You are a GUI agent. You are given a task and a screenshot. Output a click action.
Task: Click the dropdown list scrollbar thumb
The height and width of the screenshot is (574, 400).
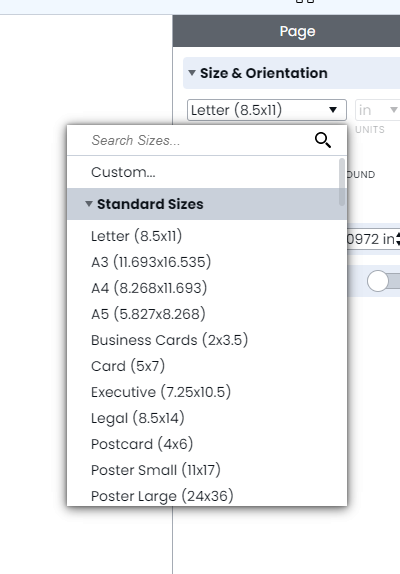[x=342, y=182]
